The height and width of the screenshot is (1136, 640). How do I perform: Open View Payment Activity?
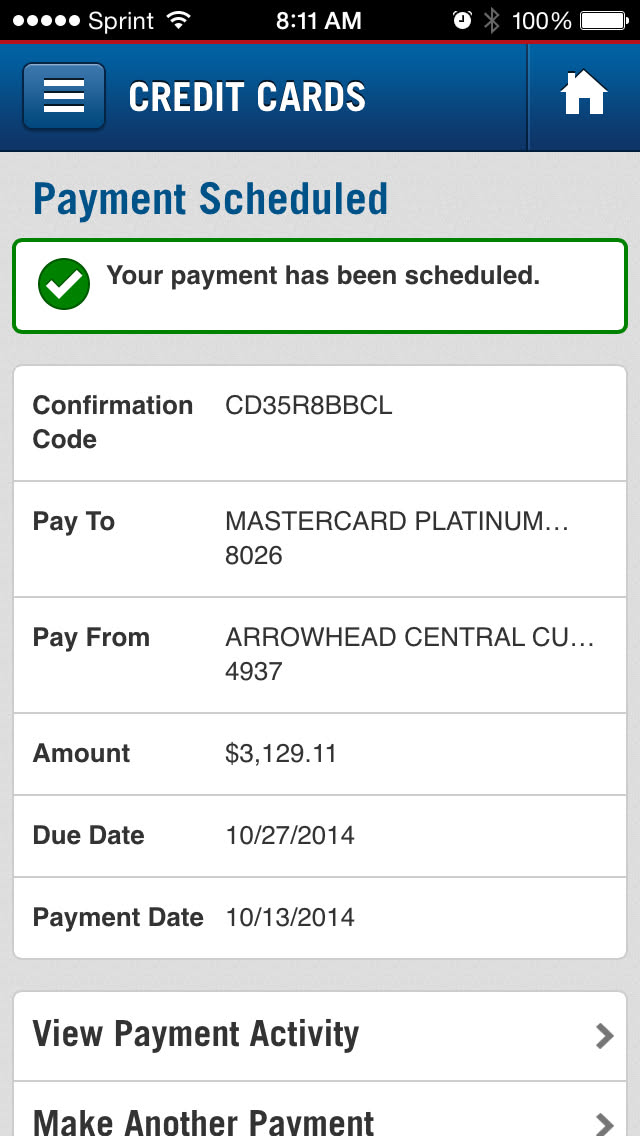[x=196, y=1034]
